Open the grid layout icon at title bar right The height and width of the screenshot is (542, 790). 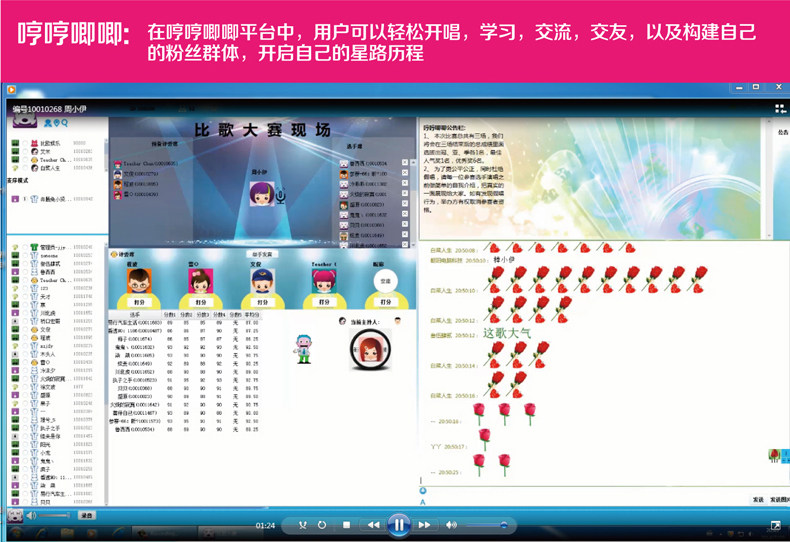pos(780,109)
